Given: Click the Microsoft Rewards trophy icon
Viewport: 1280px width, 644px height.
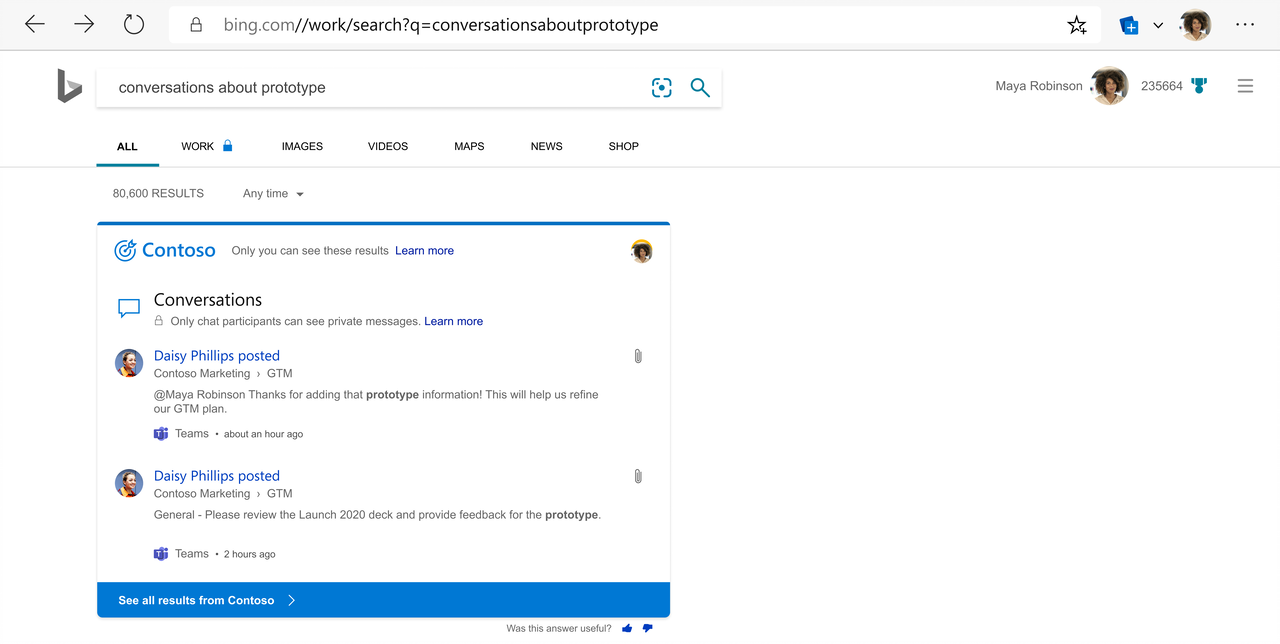Looking at the screenshot, I should coord(1199,86).
